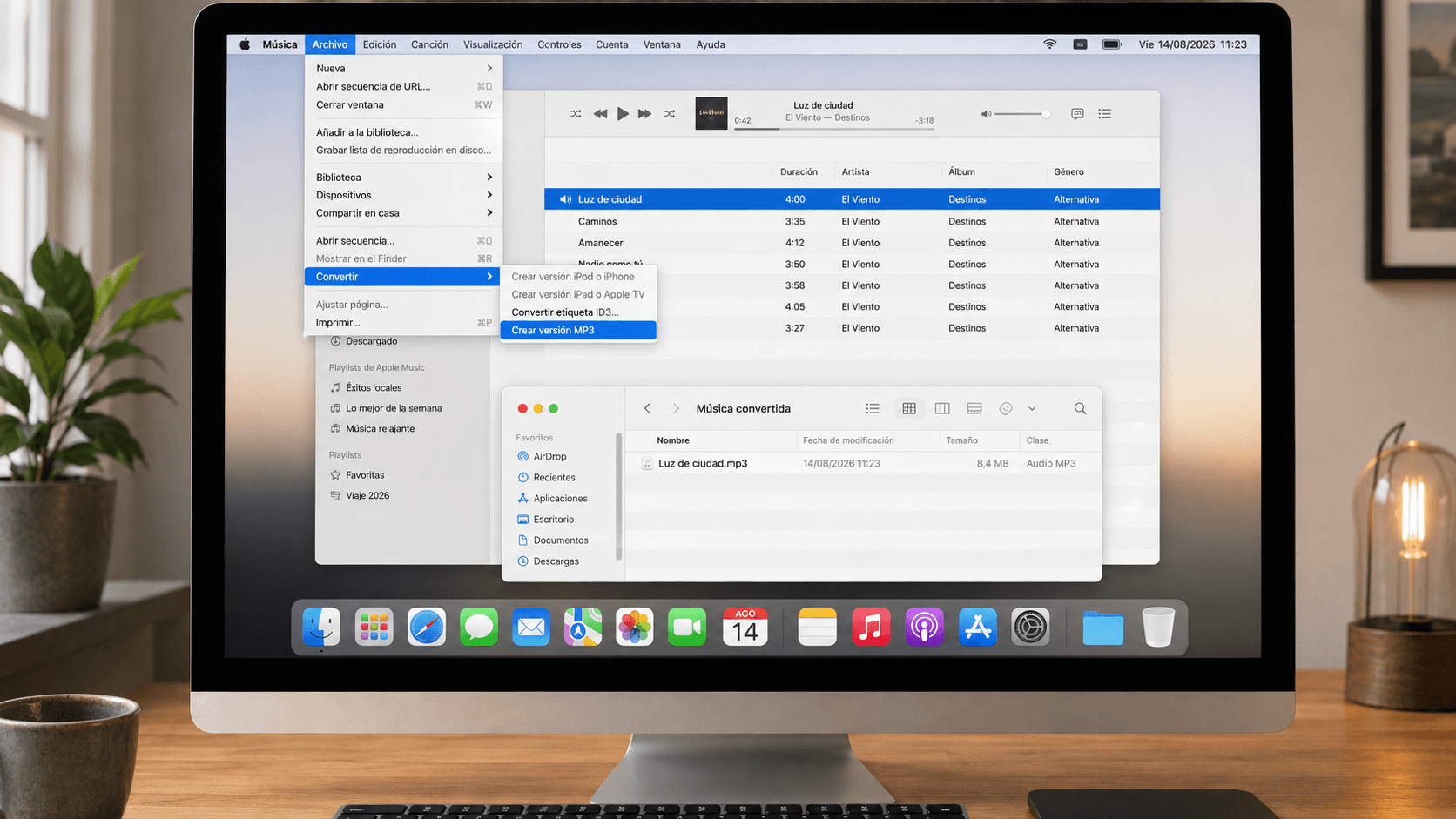Image resolution: width=1456 pixels, height=819 pixels.
Task: Adjust the volume slider
Action: [x=1022, y=114]
